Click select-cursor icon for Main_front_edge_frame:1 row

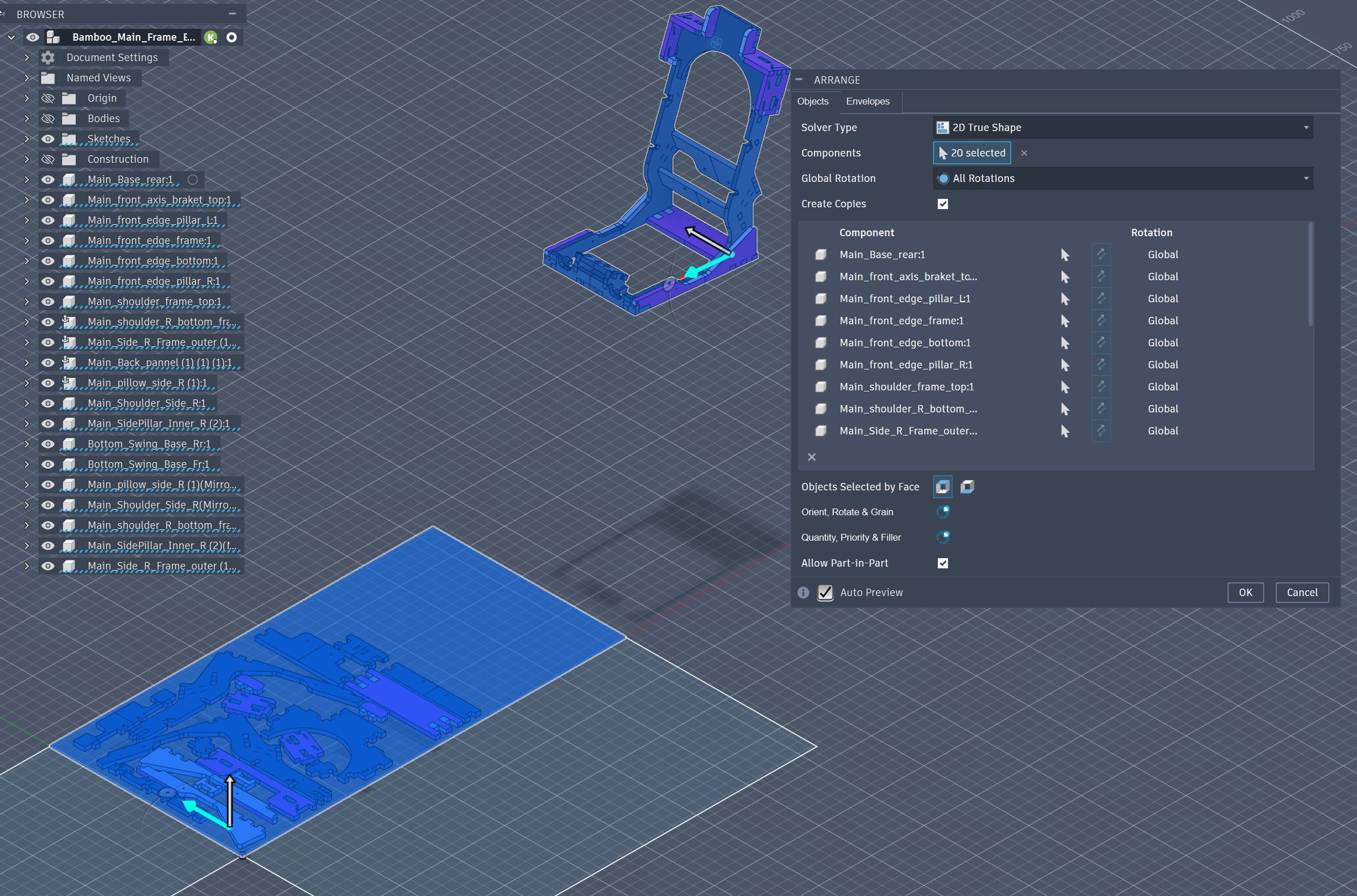point(1064,321)
